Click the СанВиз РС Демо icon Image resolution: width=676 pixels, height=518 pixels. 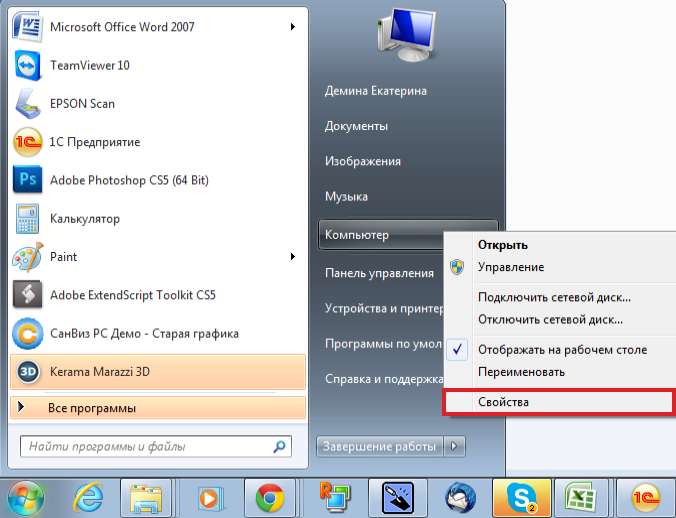pos(28,334)
